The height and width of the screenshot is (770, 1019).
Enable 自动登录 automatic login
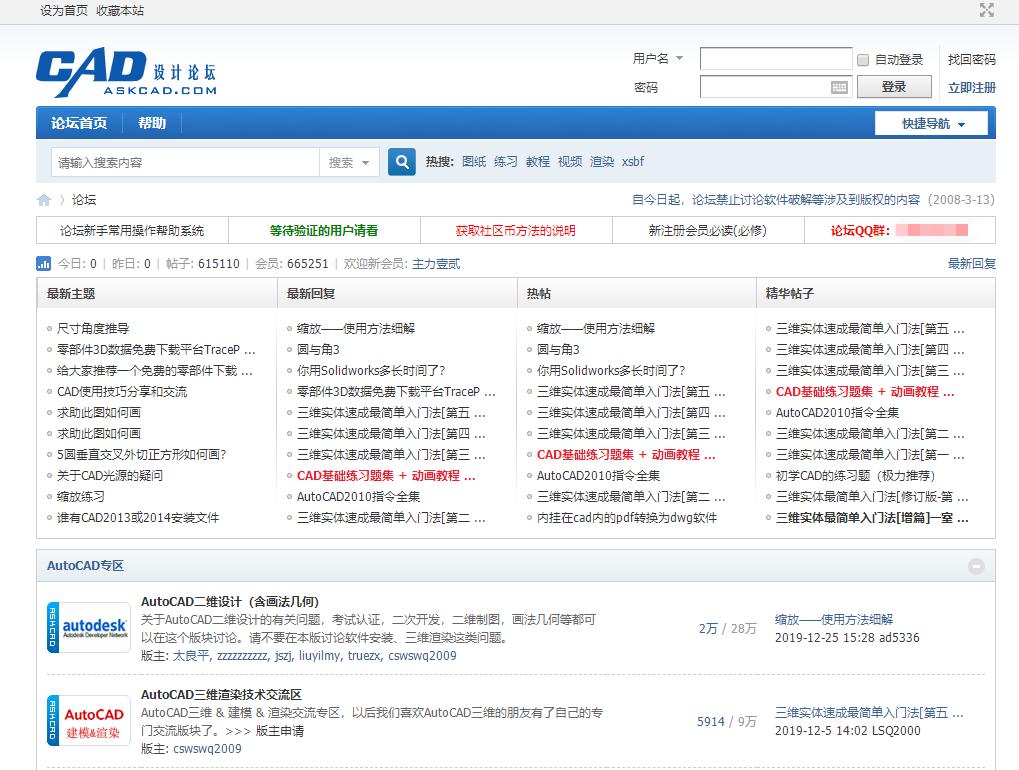coord(861,58)
